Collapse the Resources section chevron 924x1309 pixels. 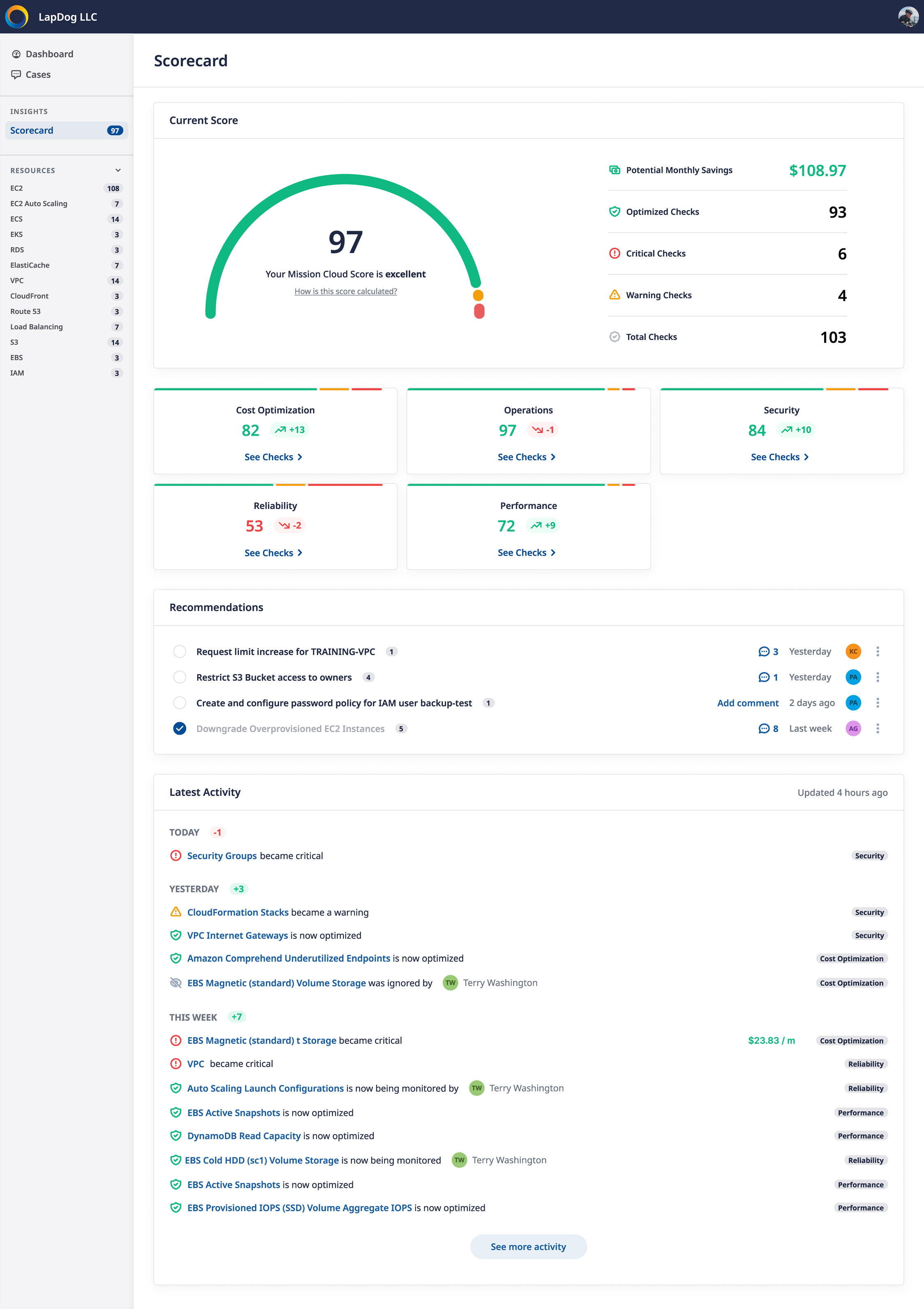118,170
